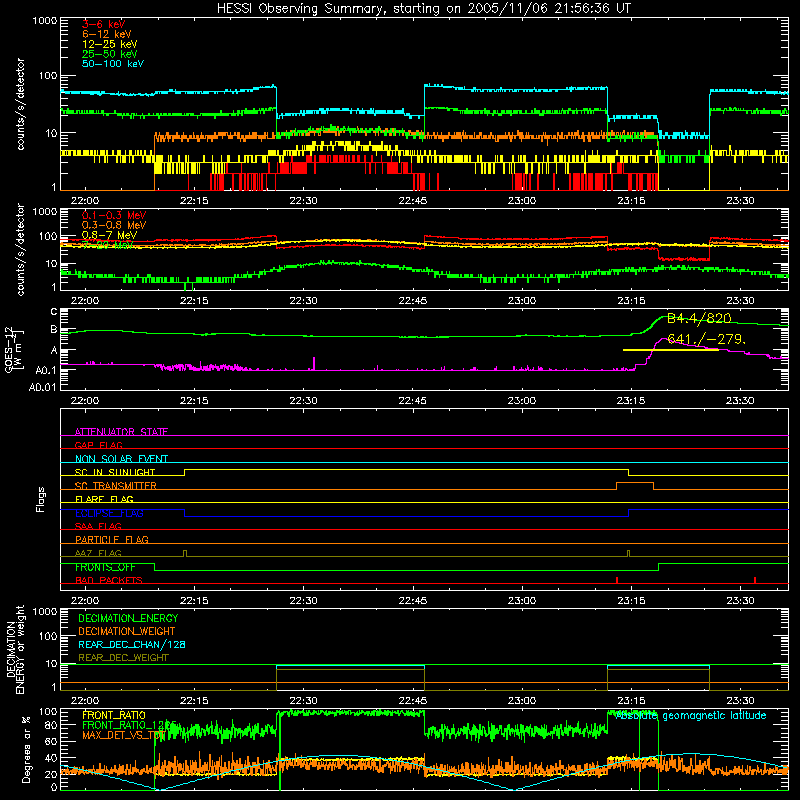Image resolution: width=800 pixels, height=800 pixels.
Task: Click the "GOES-12" vertical axis label
Action: (x=9, y=349)
